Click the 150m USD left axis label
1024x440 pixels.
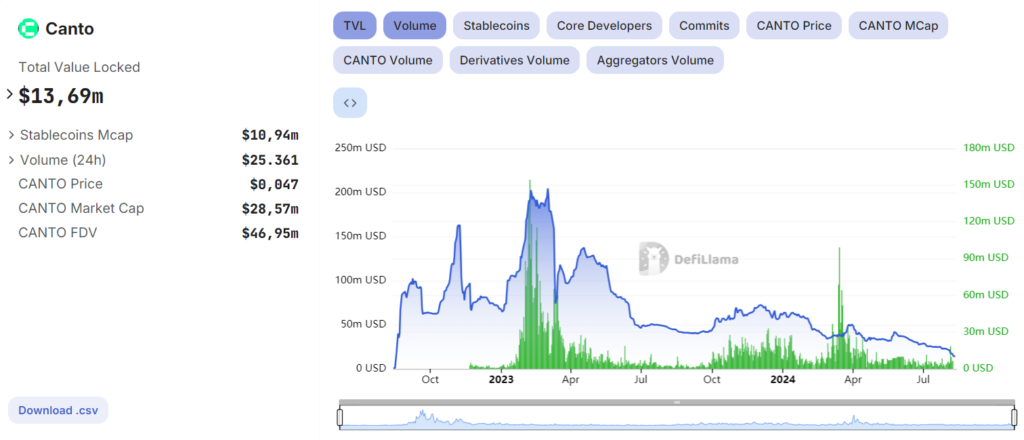tap(360, 236)
